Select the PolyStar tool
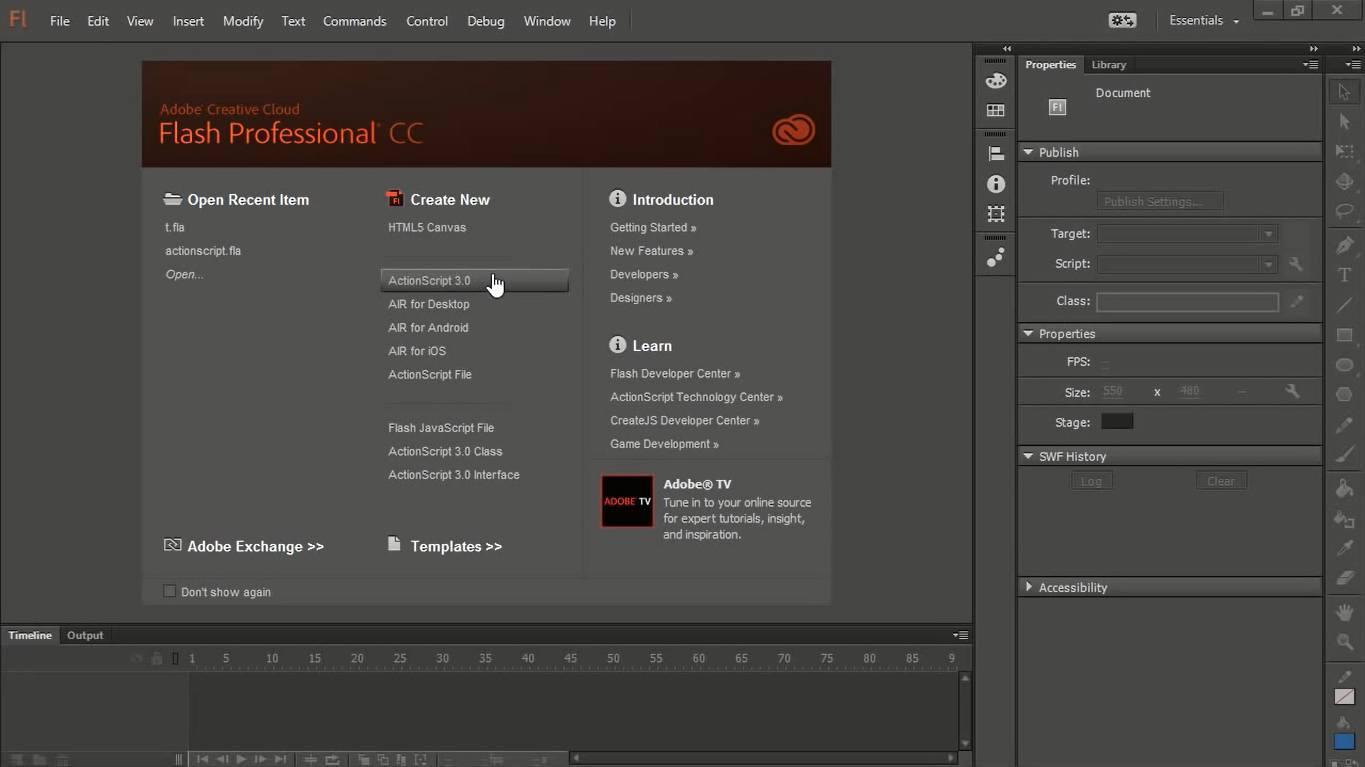The image size is (1365, 767). coord(1344,395)
